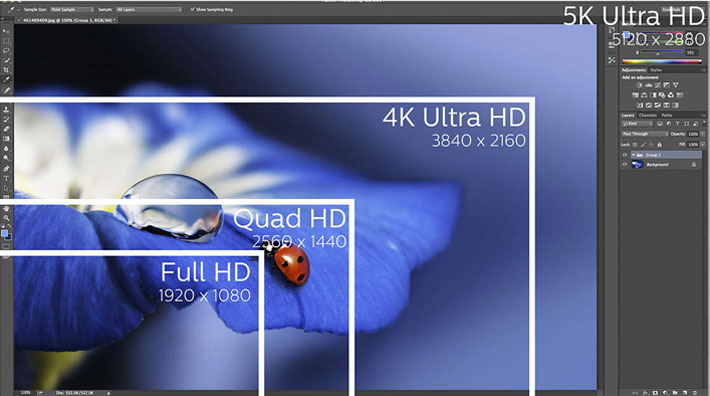Add a Threshold adjustment

coord(657,105)
